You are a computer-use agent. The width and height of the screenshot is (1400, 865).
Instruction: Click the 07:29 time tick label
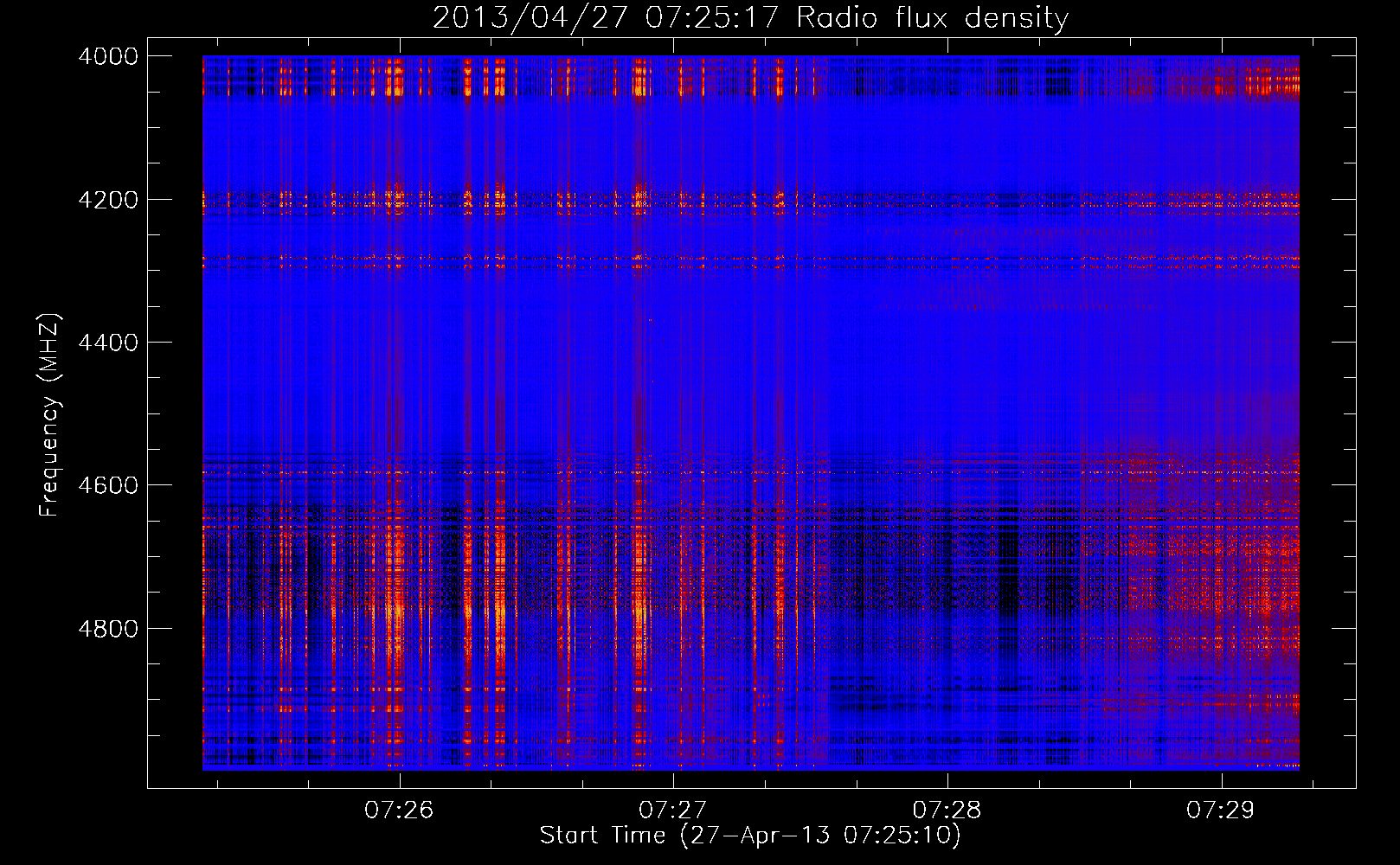click(1221, 810)
